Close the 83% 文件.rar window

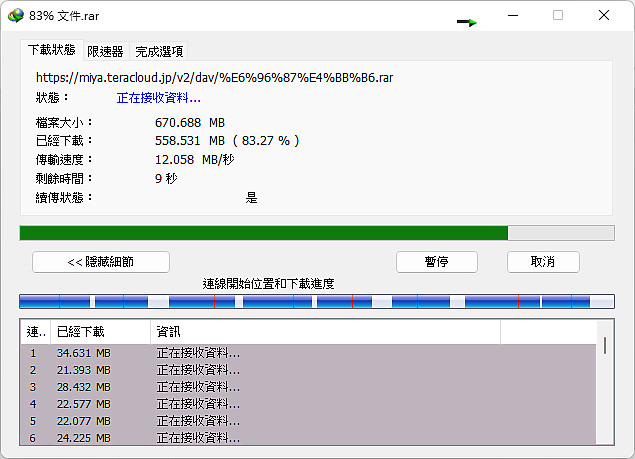(x=604, y=15)
